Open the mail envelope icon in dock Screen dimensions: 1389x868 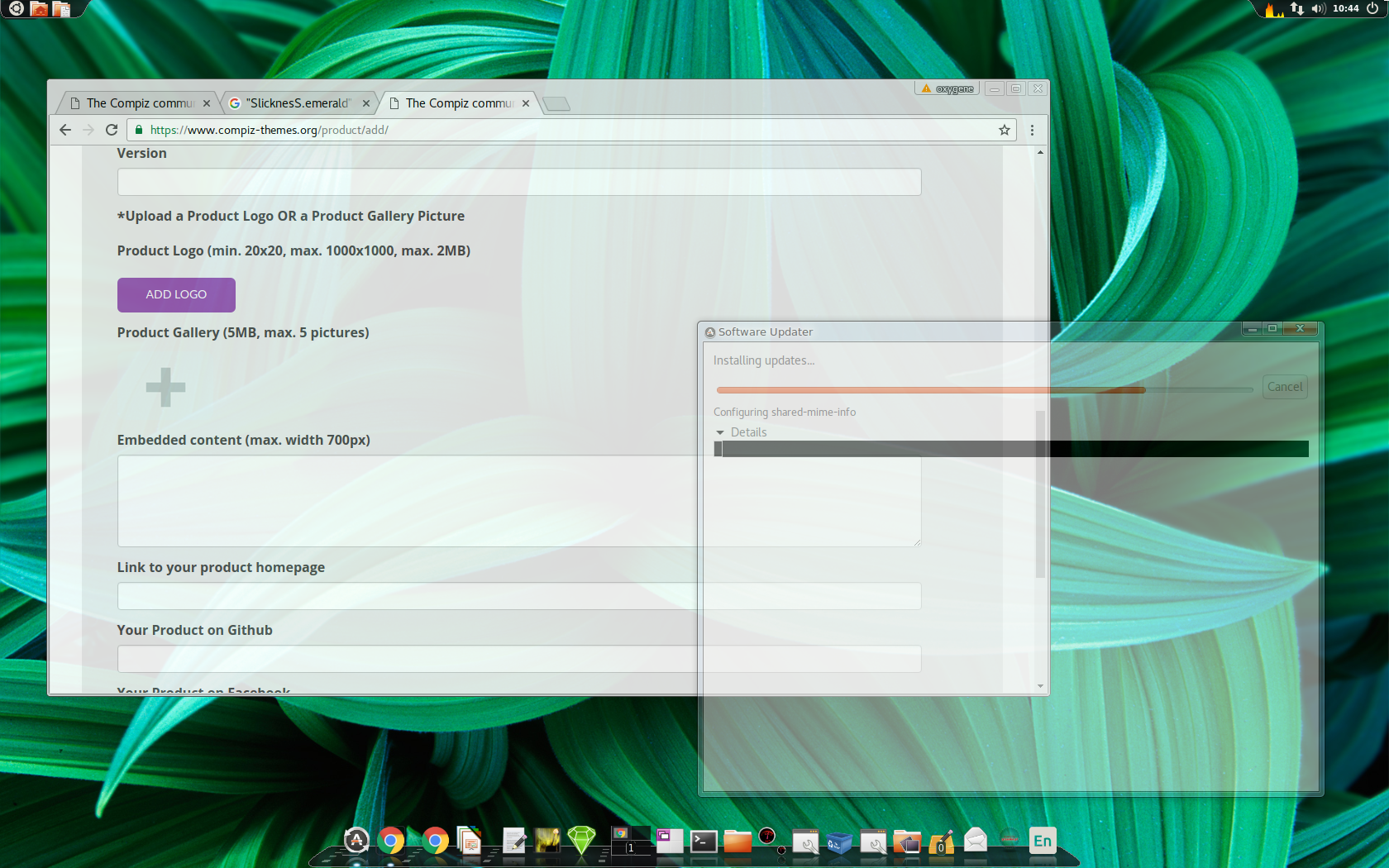[976, 841]
